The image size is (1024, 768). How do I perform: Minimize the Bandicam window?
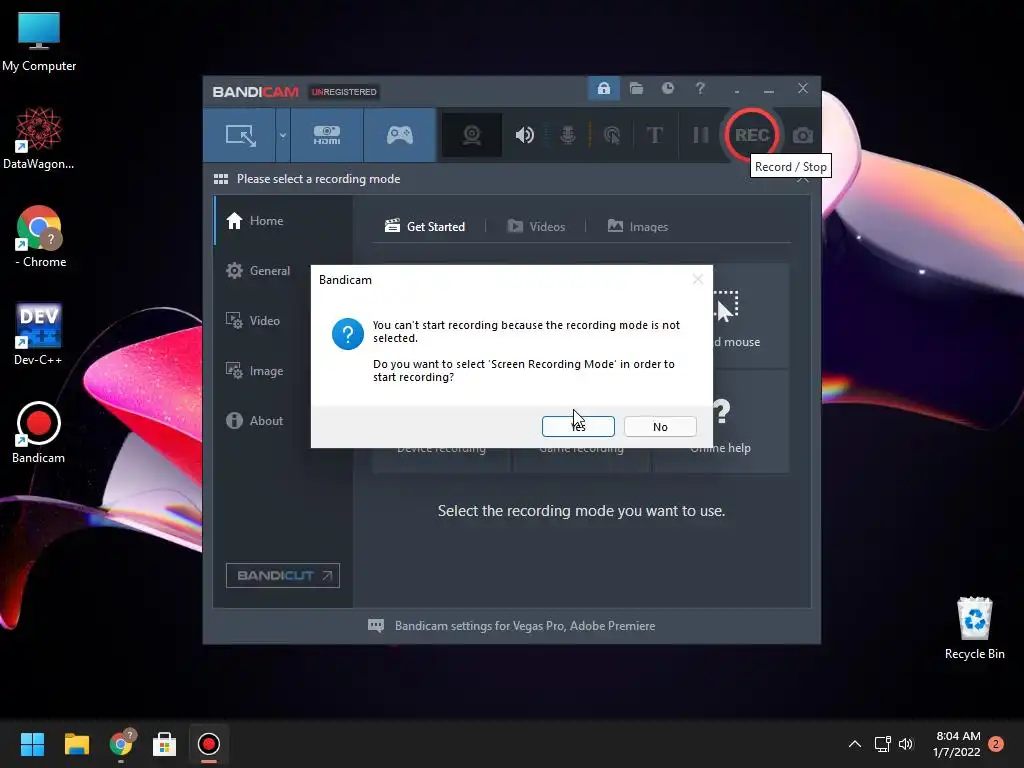(769, 89)
